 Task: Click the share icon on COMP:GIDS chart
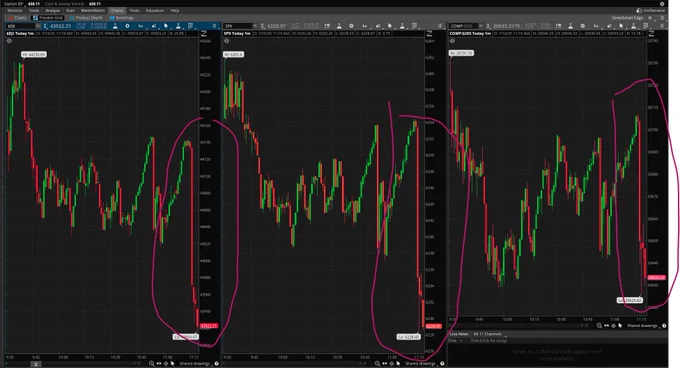coord(558,26)
